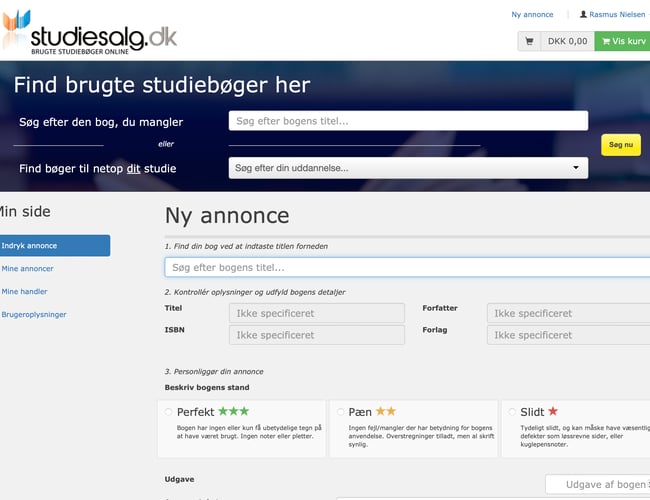Click the user icon beside Rasmus Nielsen
650x500 pixels.
coord(583,15)
